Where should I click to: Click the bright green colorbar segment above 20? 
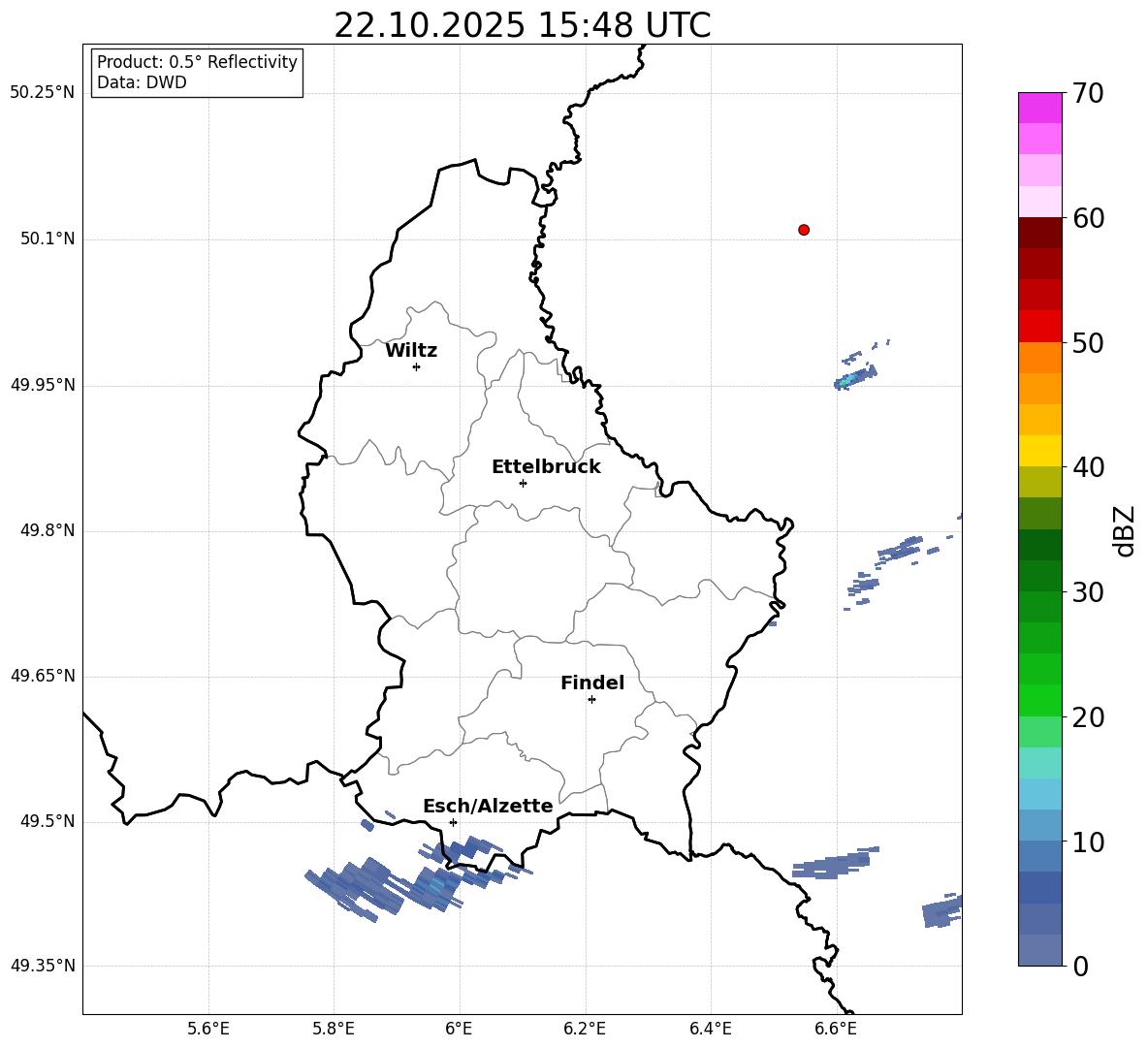click(x=1039, y=700)
